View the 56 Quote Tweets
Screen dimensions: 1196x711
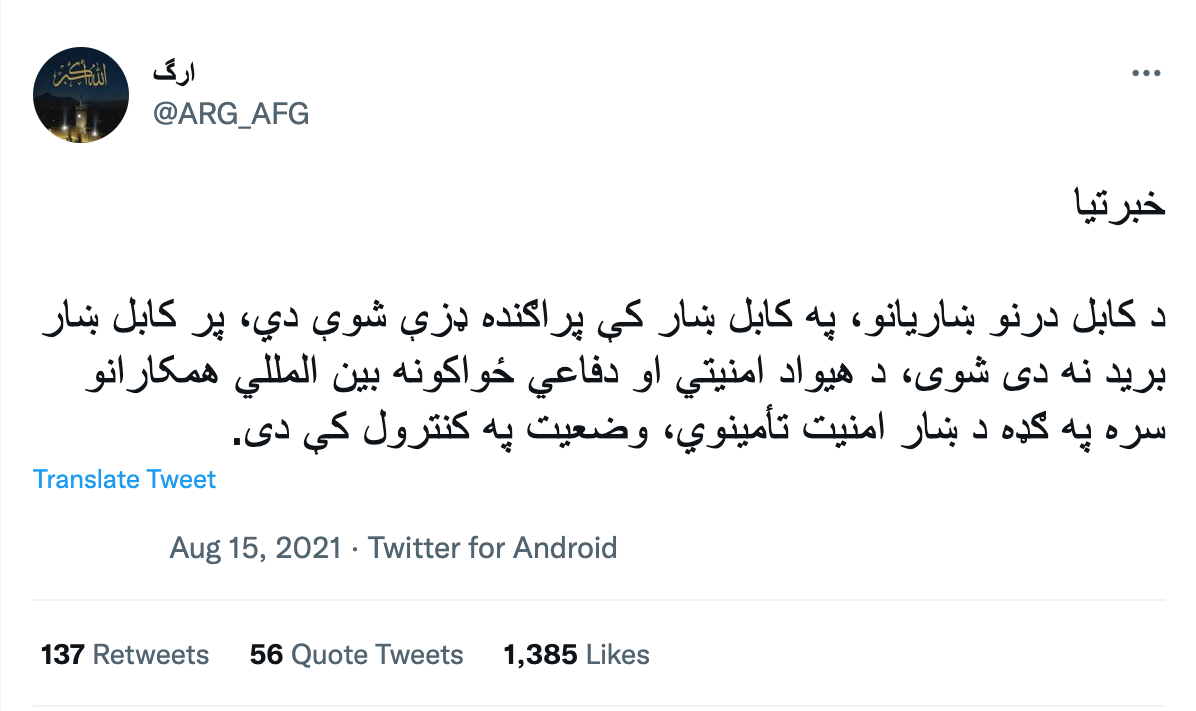(355, 654)
